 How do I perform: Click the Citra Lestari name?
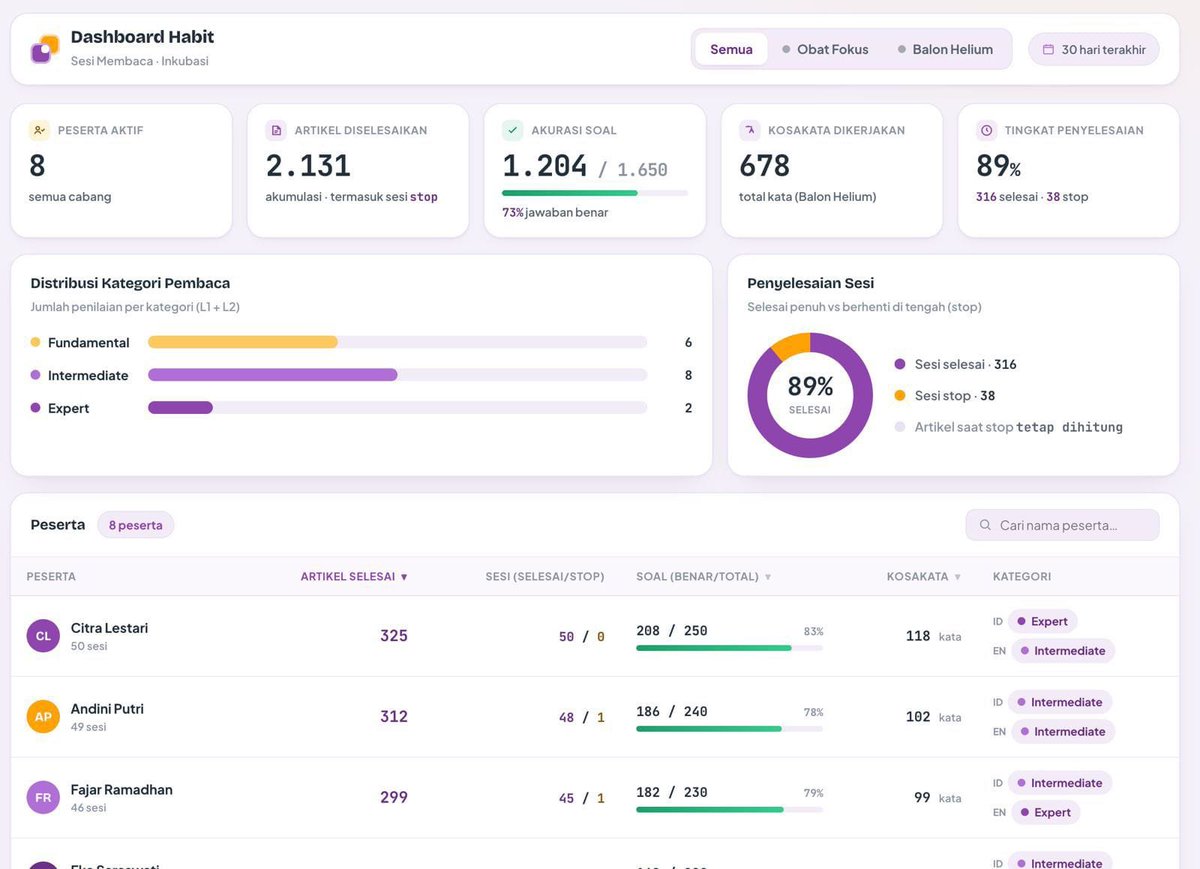point(109,628)
